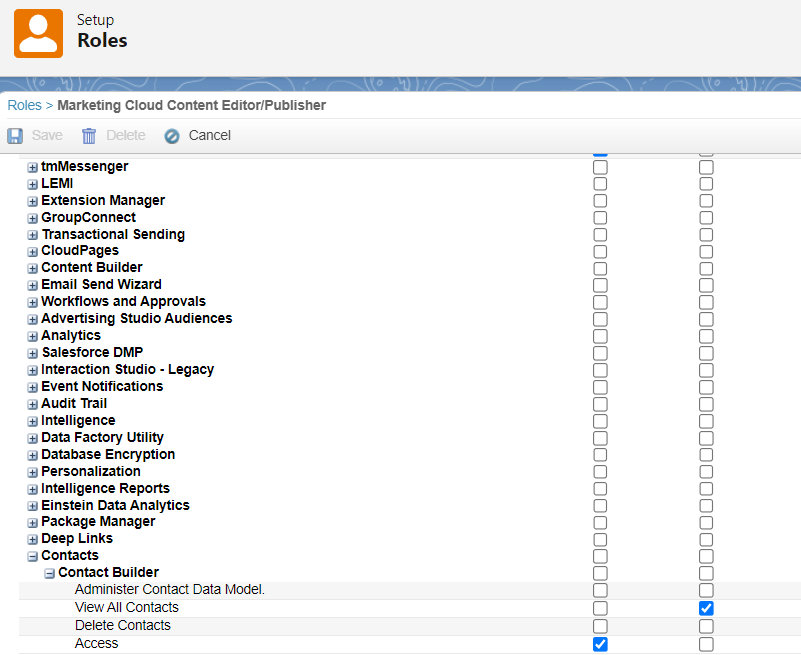Screen dimensions: 801x655
Task: Check first checkbox for Email Send Wizard
Action: coord(600,286)
